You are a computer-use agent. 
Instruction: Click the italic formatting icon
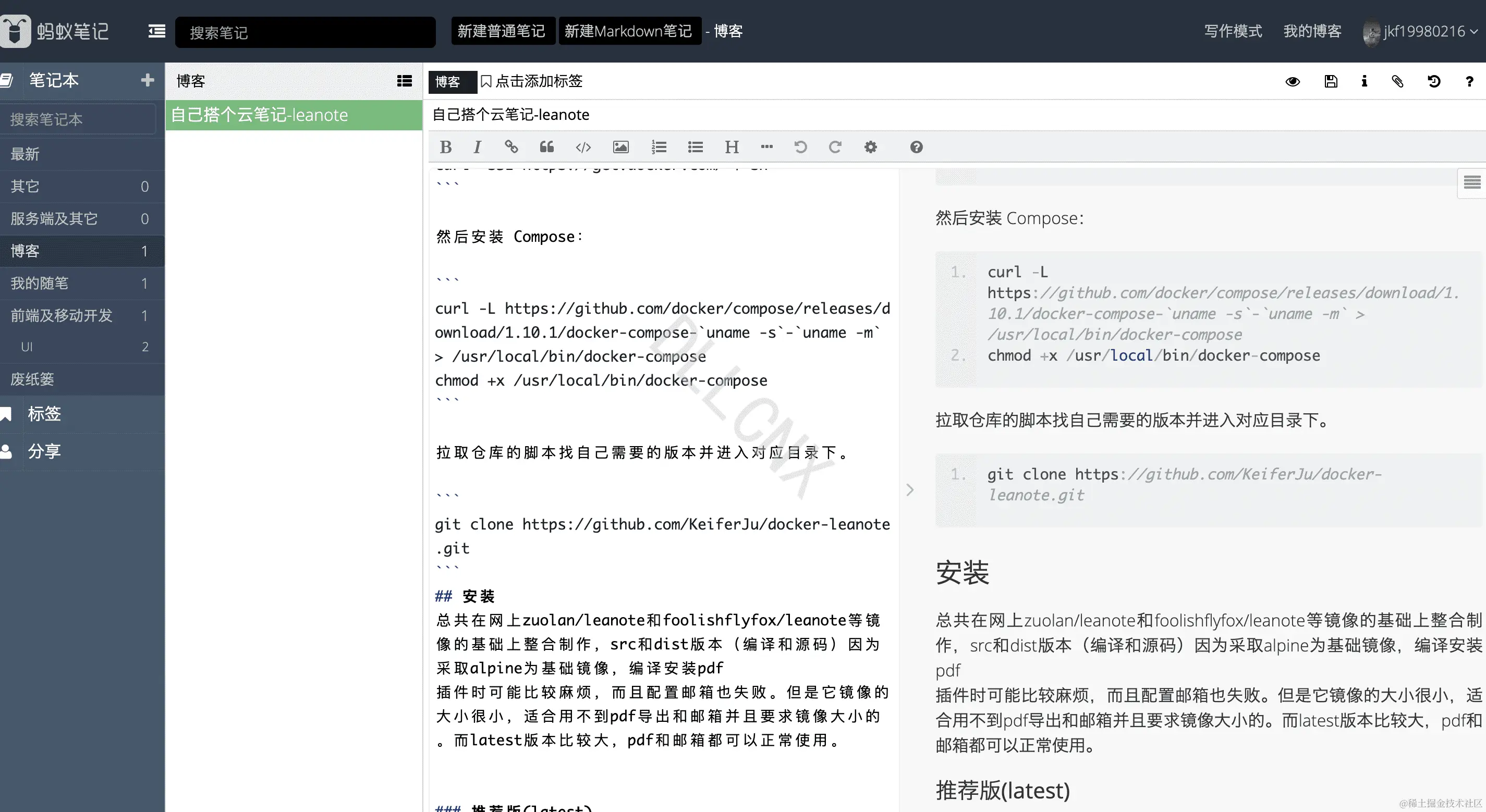point(477,147)
